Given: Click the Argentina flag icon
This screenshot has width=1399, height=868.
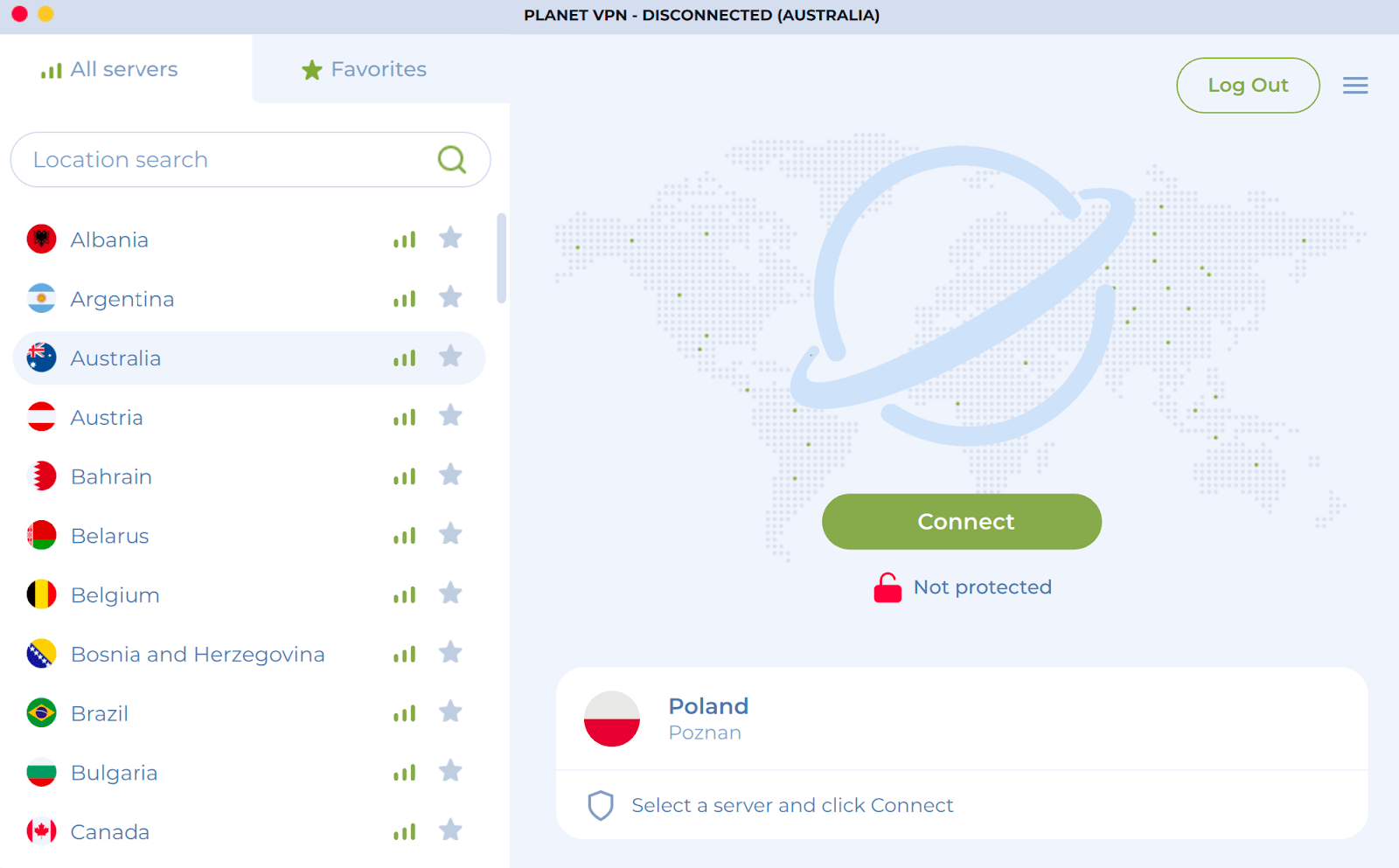Looking at the screenshot, I should (41, 298).
